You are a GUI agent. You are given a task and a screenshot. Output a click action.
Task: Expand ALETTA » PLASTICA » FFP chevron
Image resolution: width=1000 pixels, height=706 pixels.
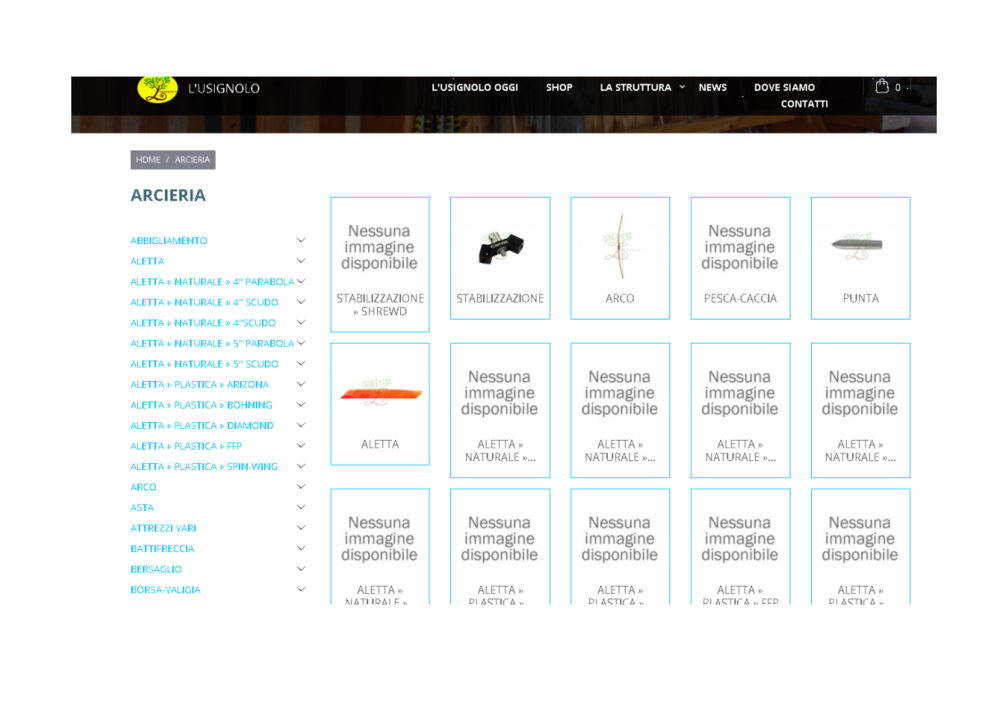301,446
